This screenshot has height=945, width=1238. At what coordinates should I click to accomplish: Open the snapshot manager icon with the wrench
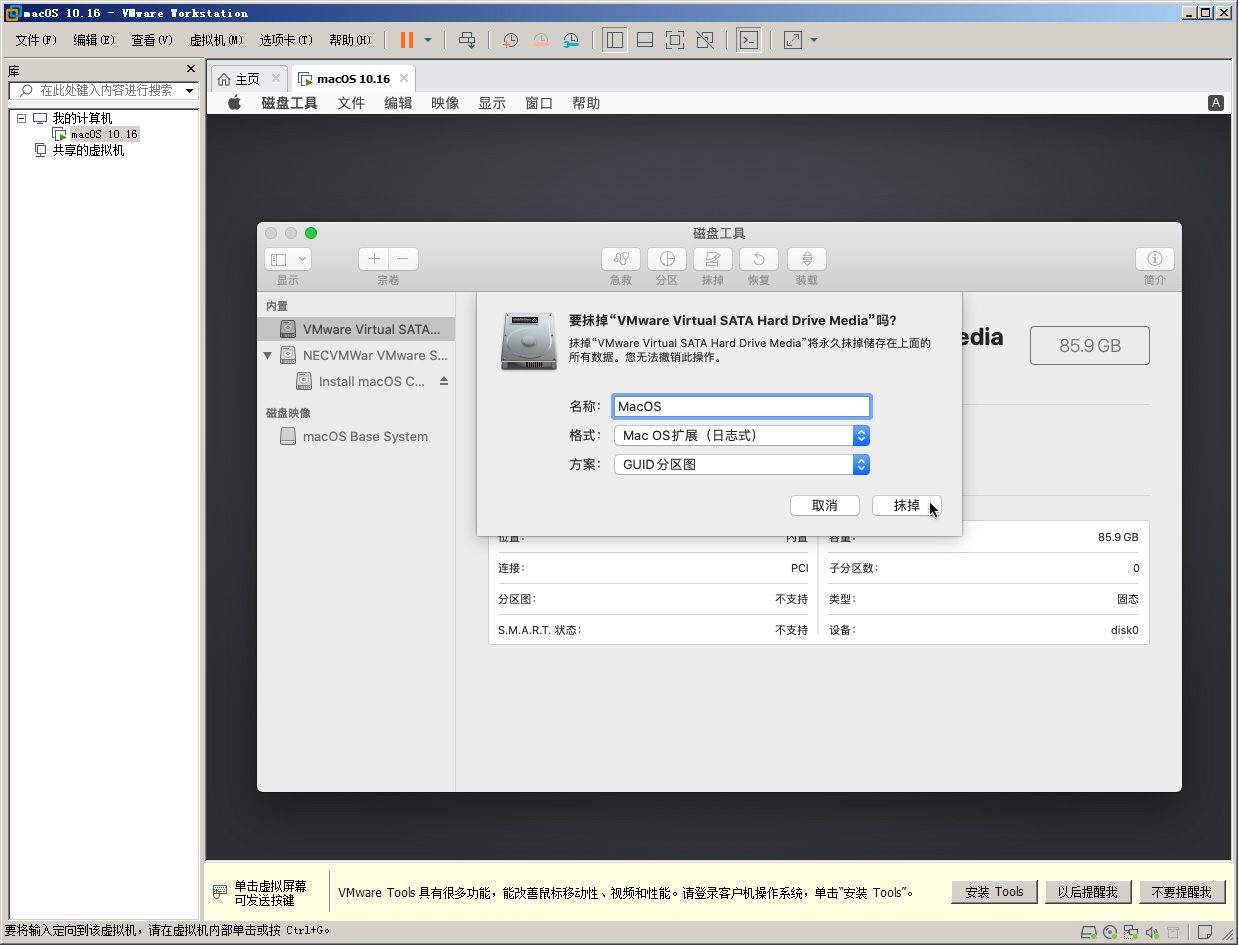(571, 40)
